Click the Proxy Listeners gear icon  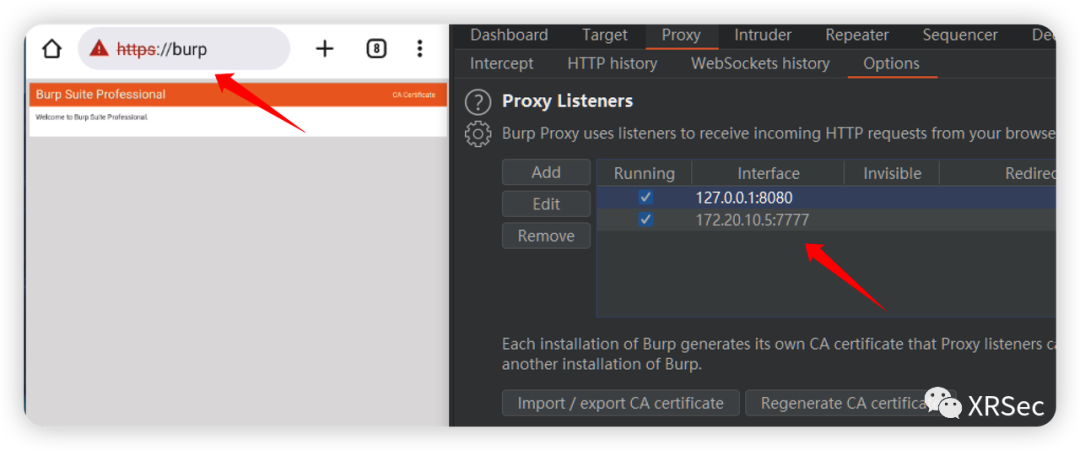(479, 133)
